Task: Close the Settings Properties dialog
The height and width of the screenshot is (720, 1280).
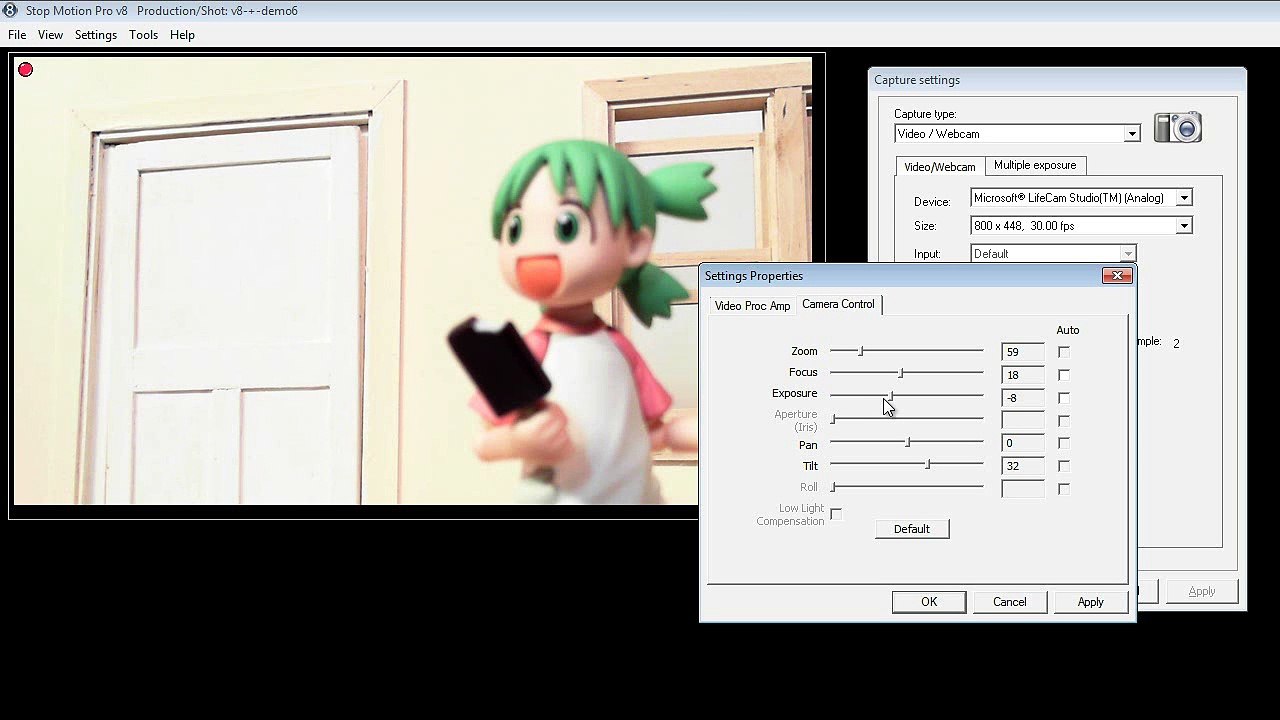Action: click(x=1117, y=276)
